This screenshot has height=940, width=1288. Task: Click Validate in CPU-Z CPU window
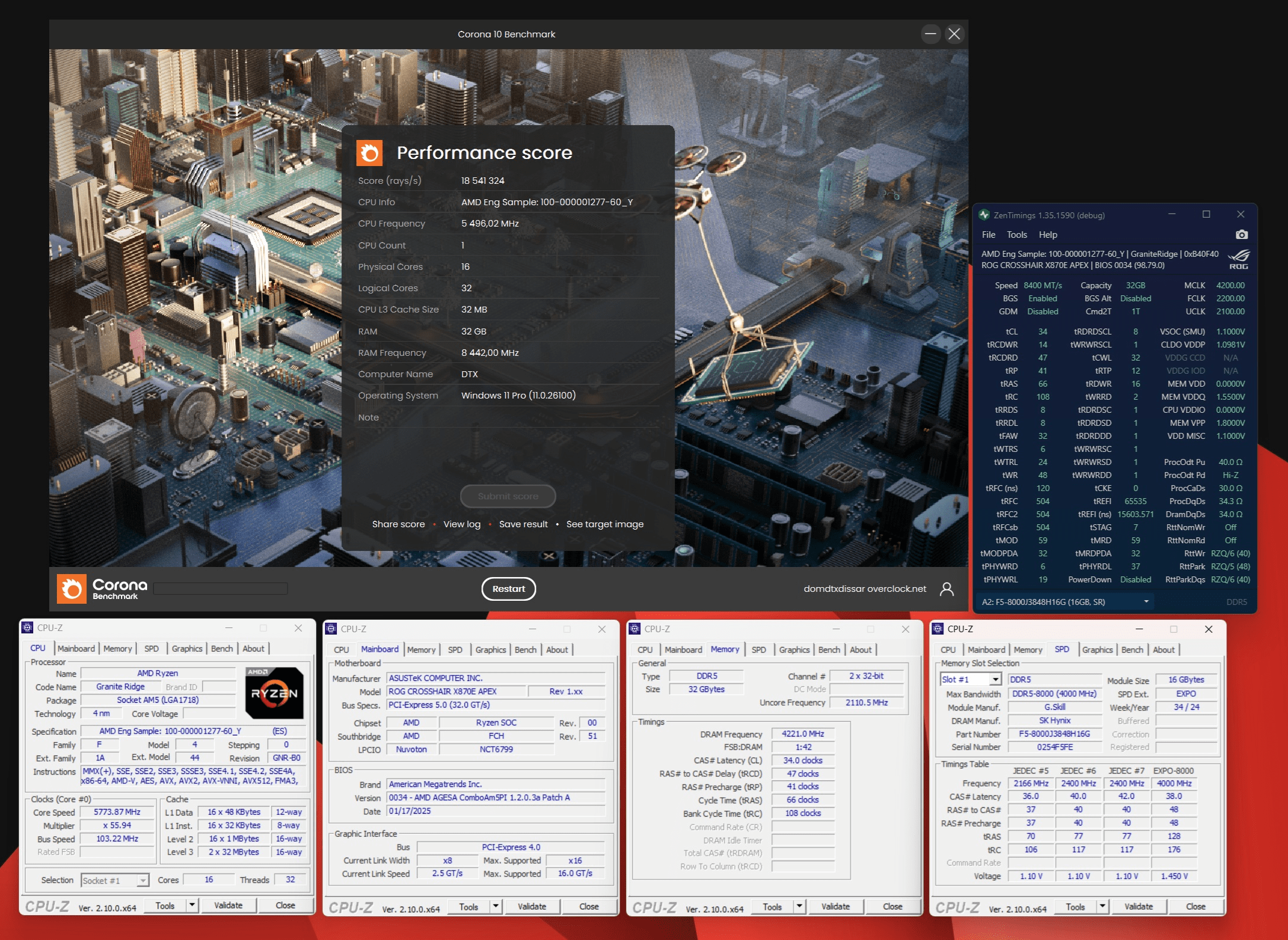(x=228, y=905)
